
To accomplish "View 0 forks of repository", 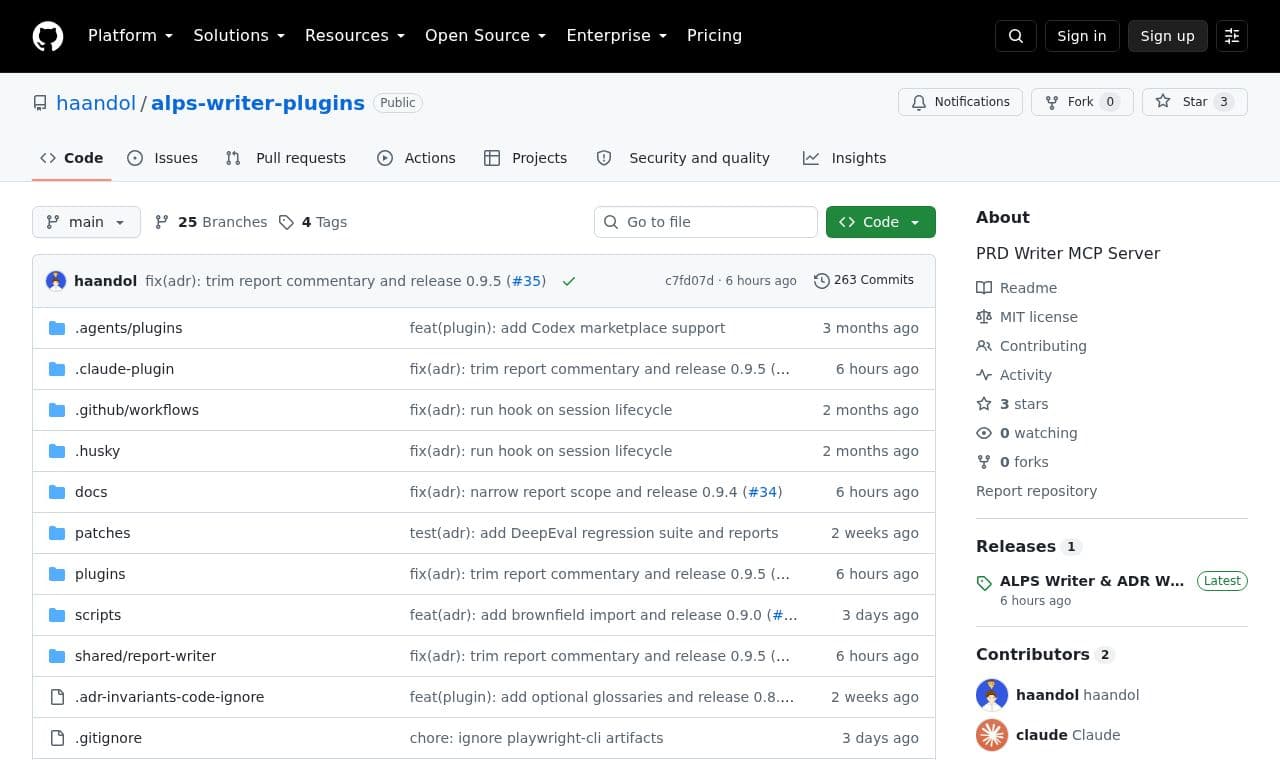I will tap(1012, 462).
